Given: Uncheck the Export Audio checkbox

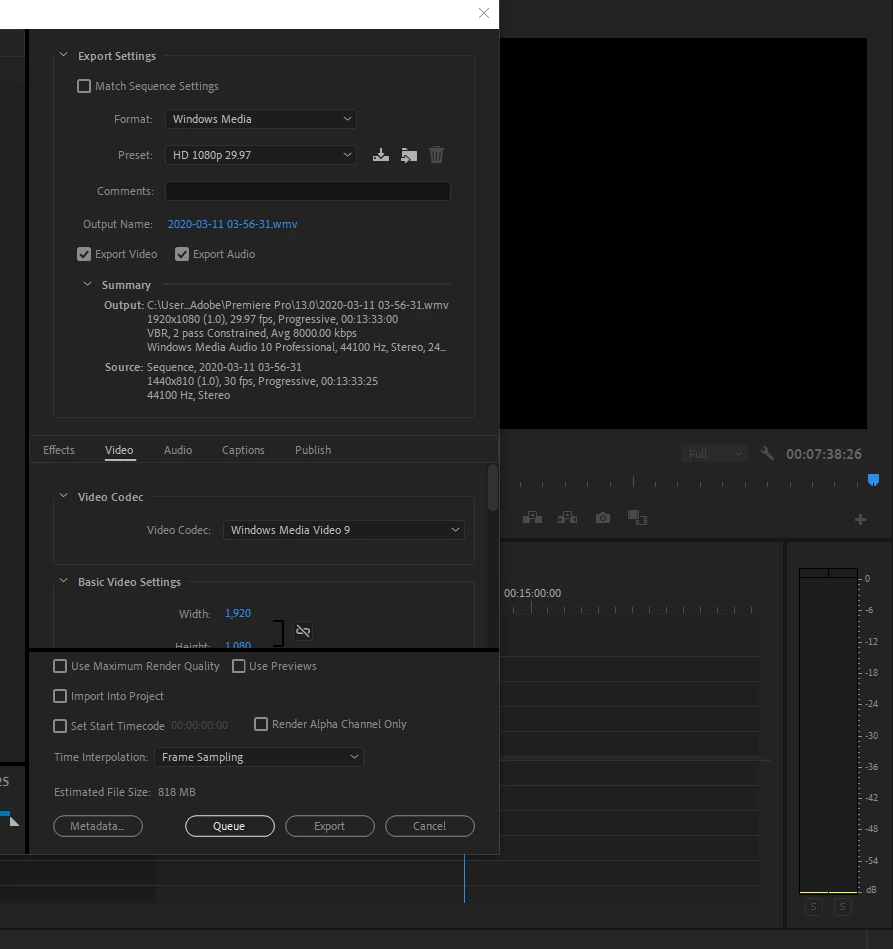Looking at the screenshot, I should 182,254.
